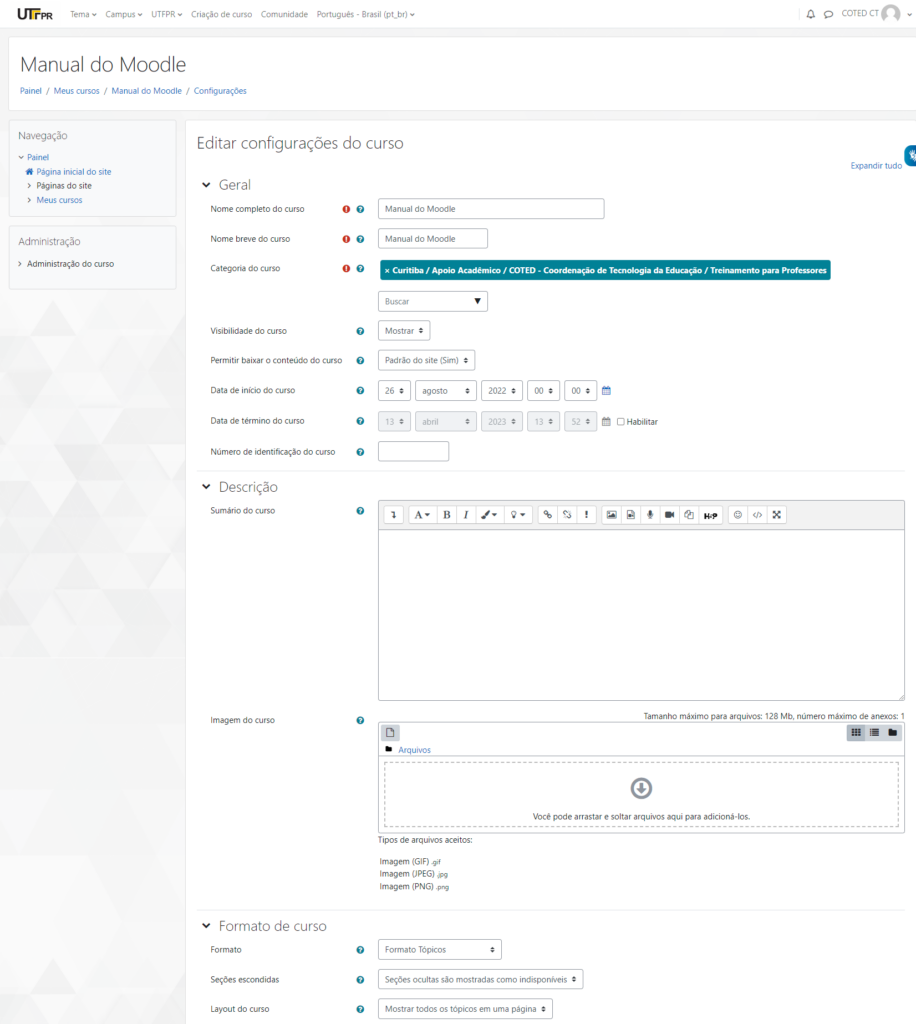Open the Layout do curso dropdown
Viewport: 916px width, 1024px height.
(466, 1009)
